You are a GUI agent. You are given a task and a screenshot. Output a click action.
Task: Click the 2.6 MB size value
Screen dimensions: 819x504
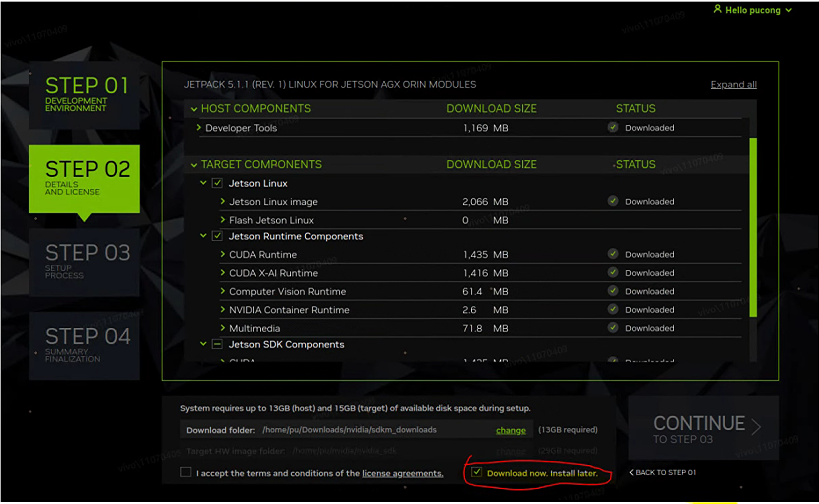point(485,310)
